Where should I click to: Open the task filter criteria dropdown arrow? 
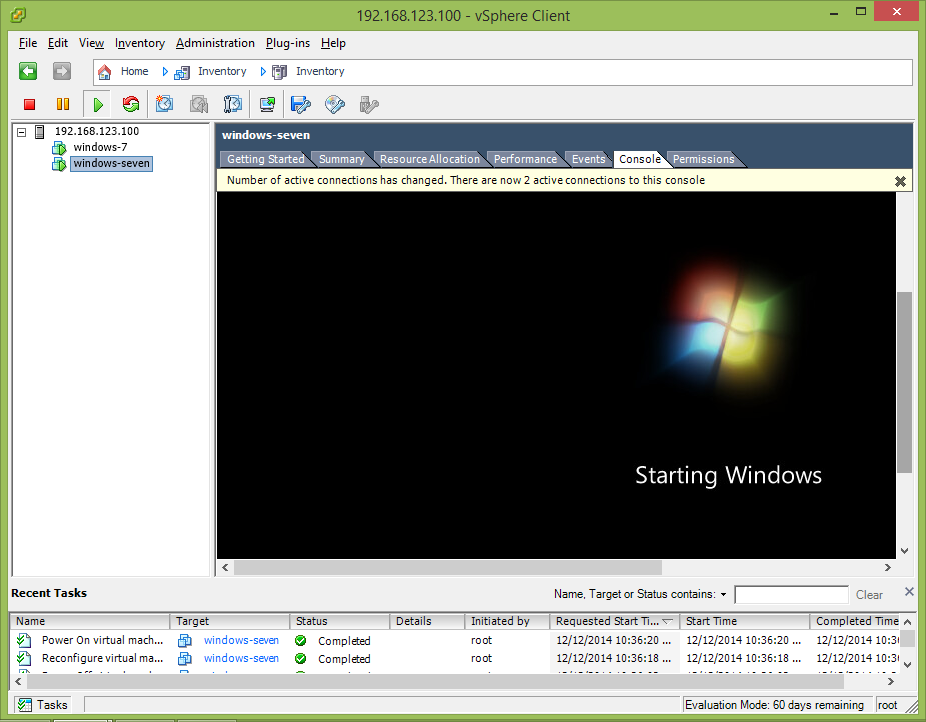point(723,594)
